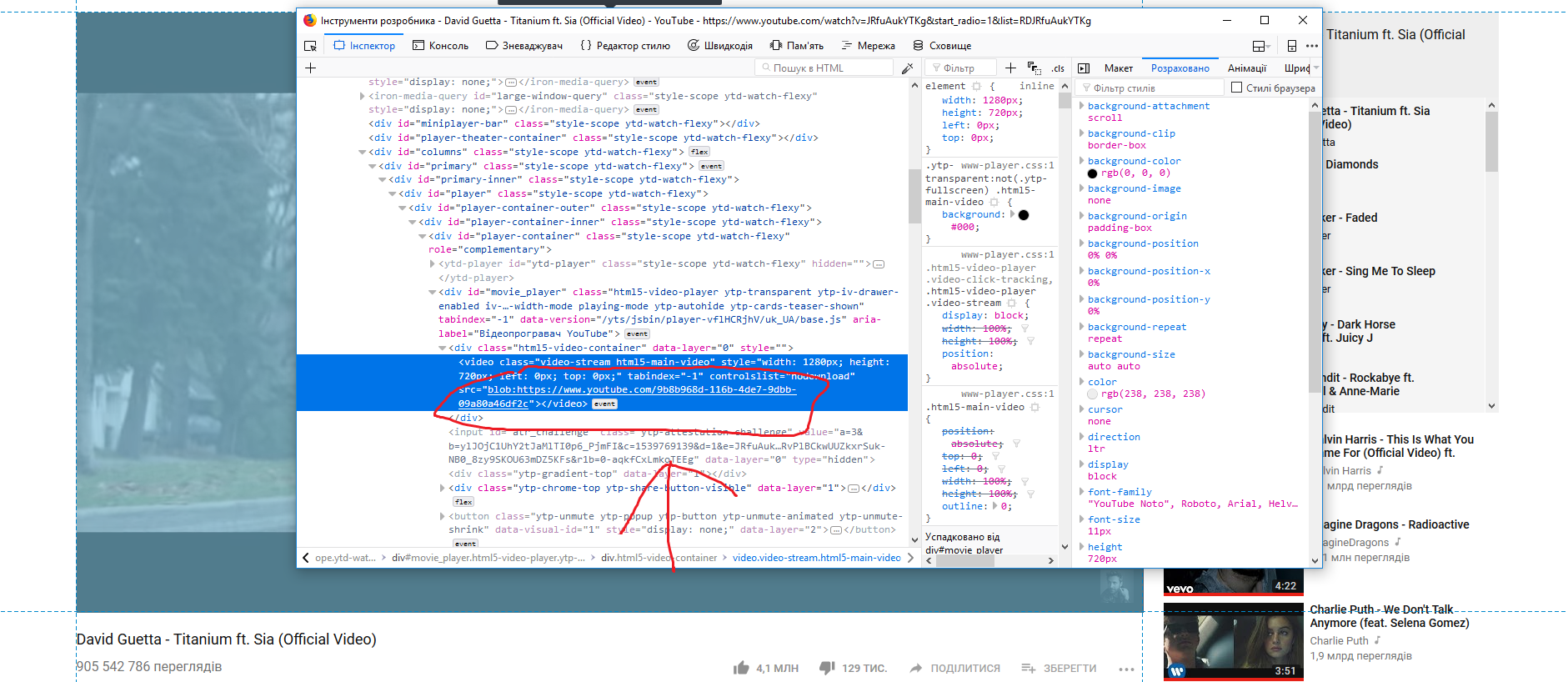This screenshot has width=1568, height=682.
Task: Click the rgb(238, 238, 238) color swatch
Action: (x=1092, y=394)
